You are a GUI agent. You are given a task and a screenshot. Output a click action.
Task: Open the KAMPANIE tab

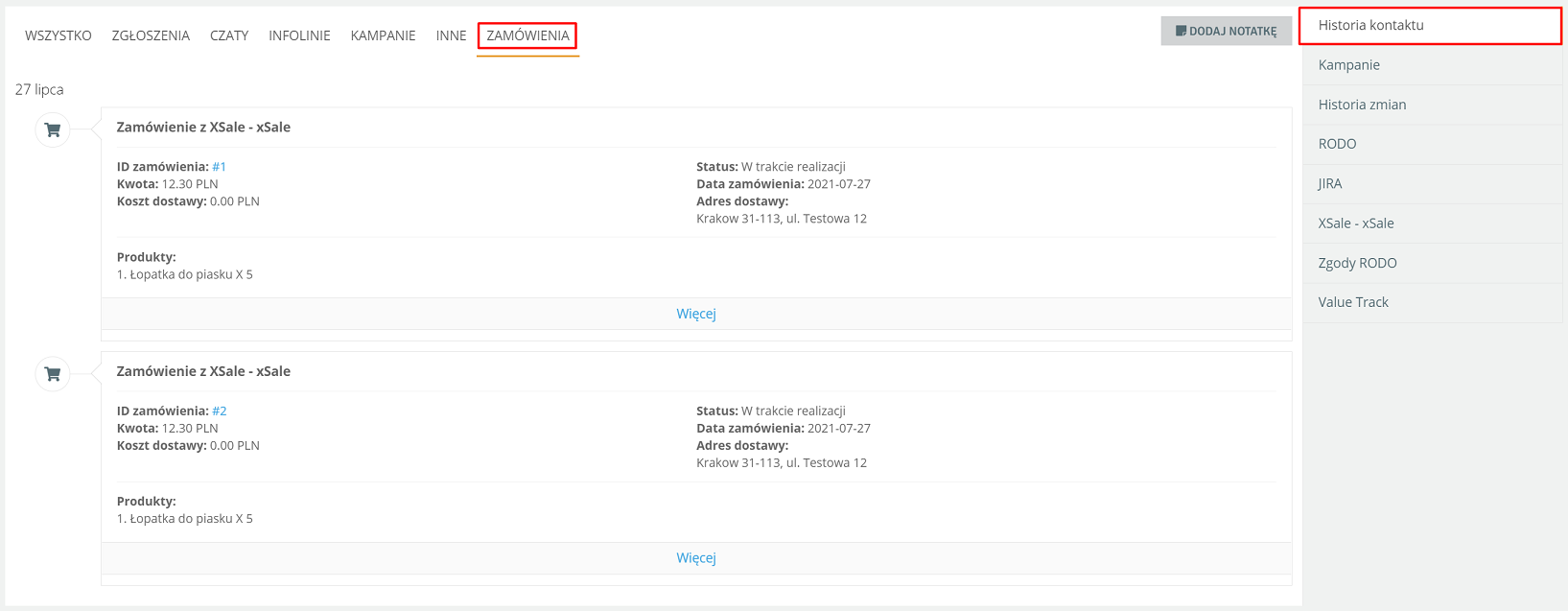(384, 35)
